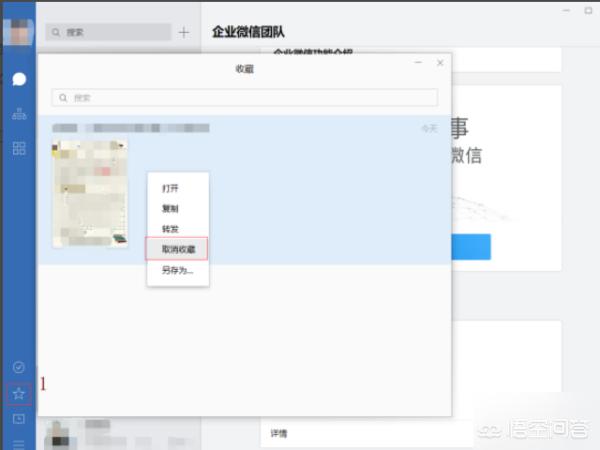Click the favorited image thumbnail
Screen dimensions: 600x450
tap(90, 193)
